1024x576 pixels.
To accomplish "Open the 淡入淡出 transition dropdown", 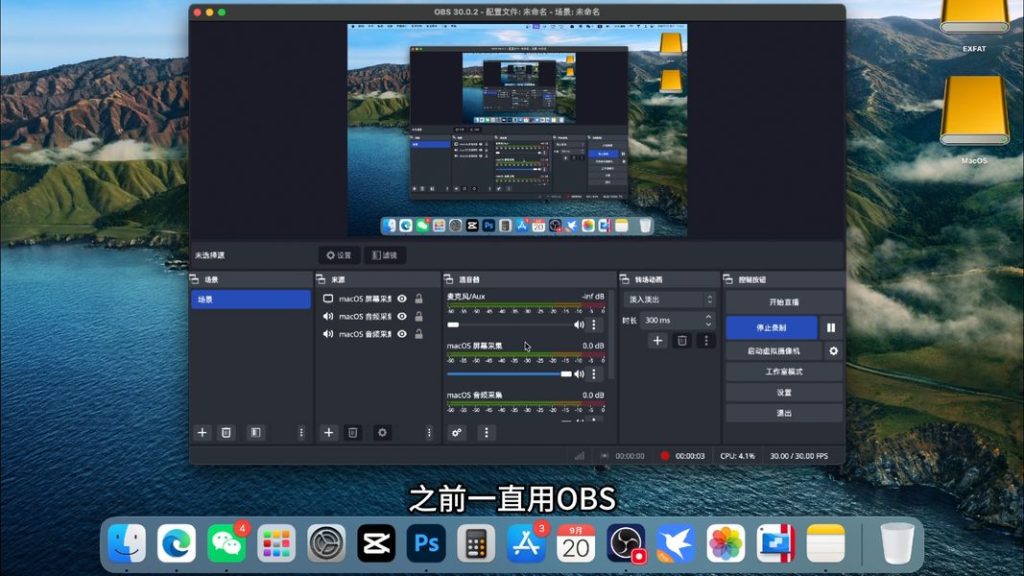I will point(669,299).
